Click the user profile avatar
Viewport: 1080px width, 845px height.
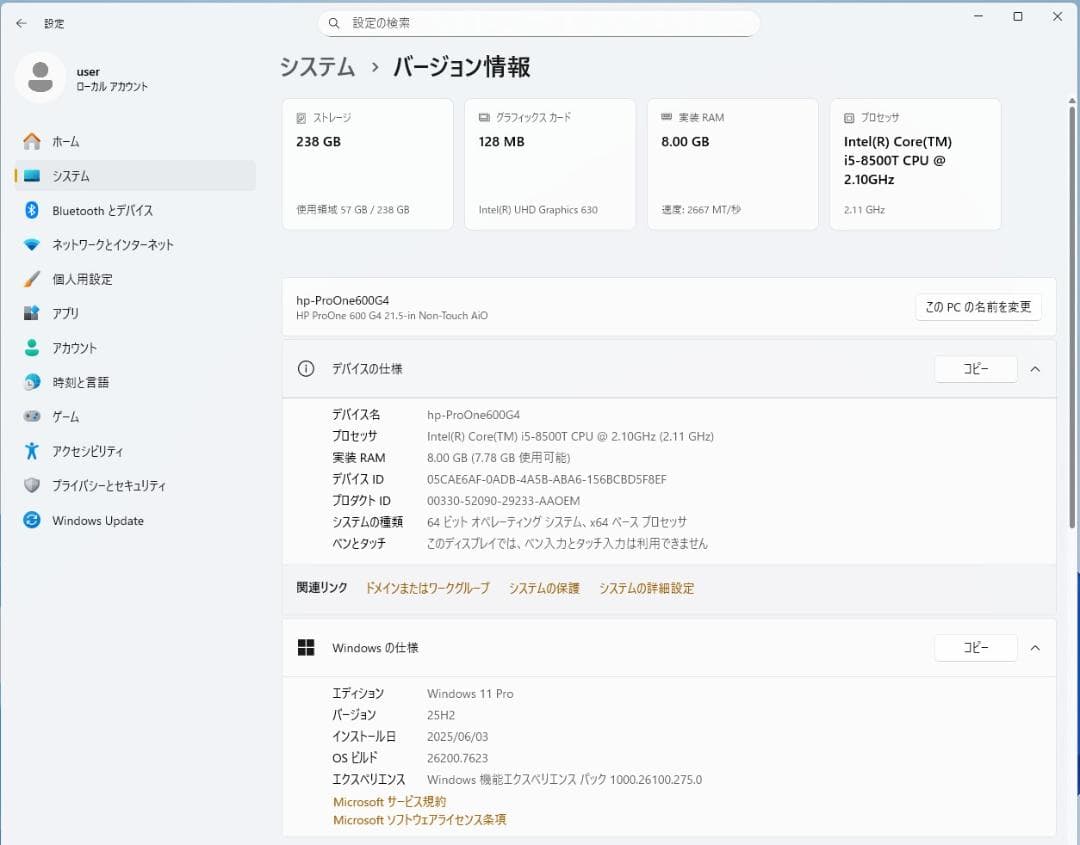tap(41, 77)
